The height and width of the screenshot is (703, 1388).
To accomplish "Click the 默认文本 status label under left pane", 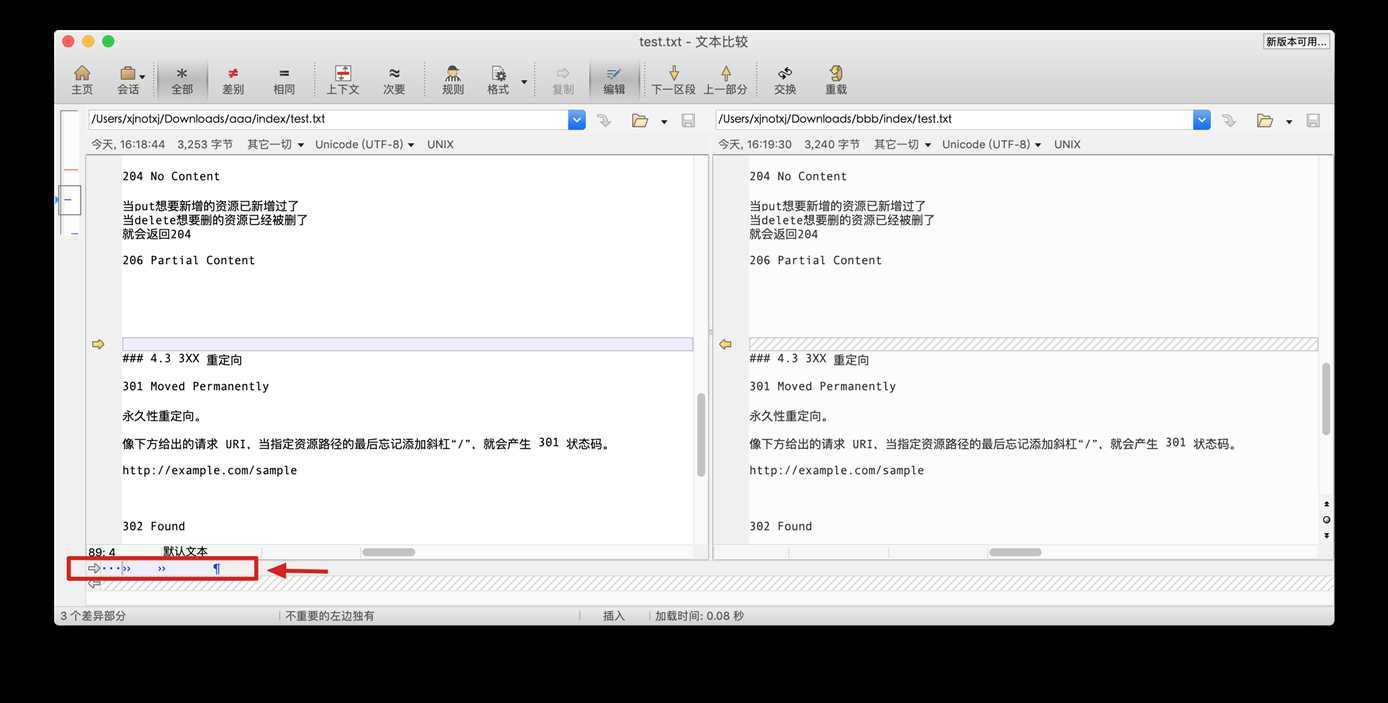I will click(185, 552).
